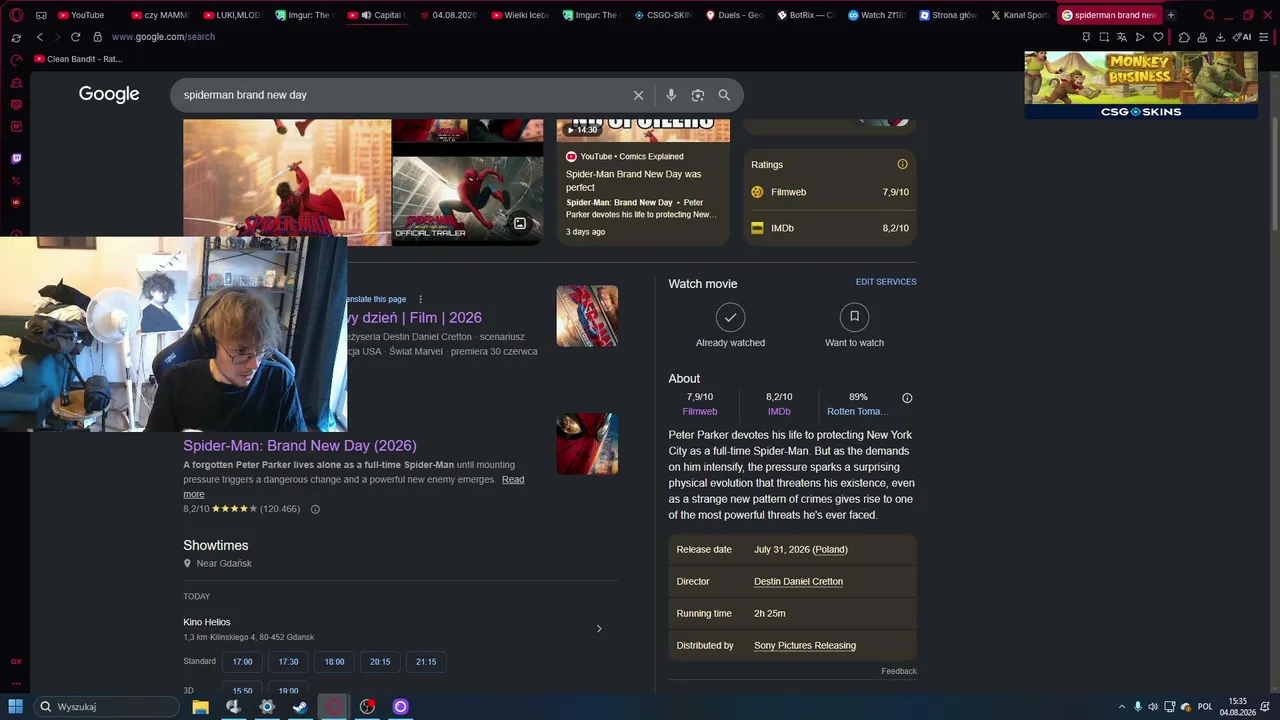Switch to the Duels - Geo tab
1280x720 pixels.
click(735, 15)
